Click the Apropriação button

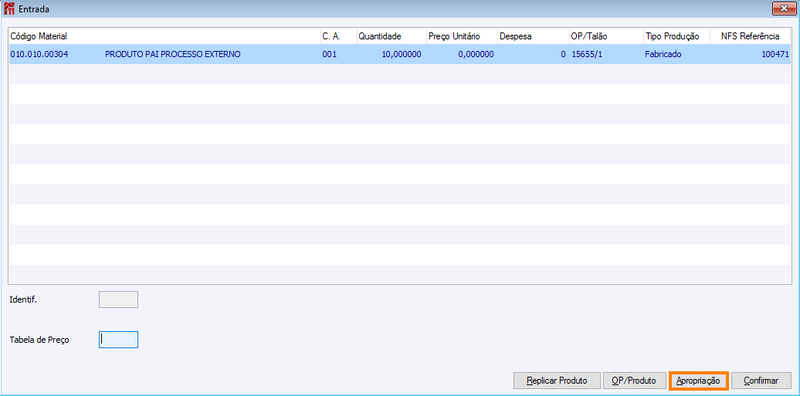[698, 381]
